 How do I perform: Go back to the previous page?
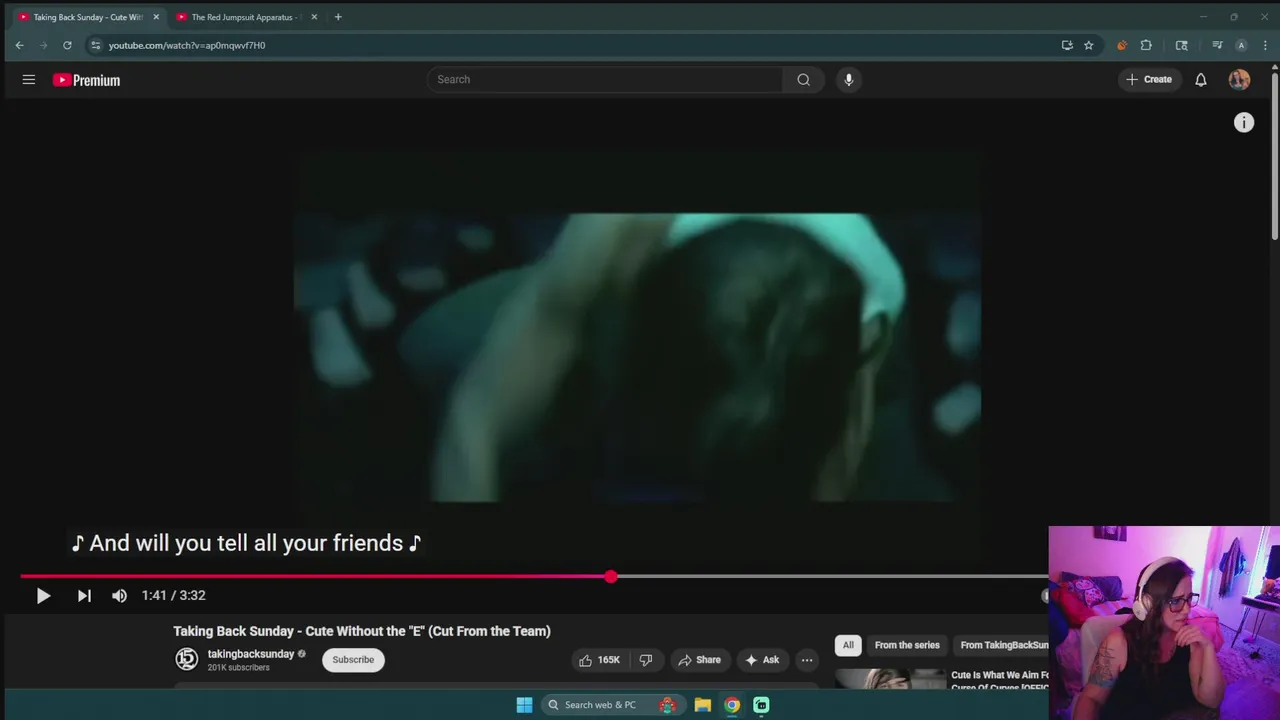pos(19,45)
